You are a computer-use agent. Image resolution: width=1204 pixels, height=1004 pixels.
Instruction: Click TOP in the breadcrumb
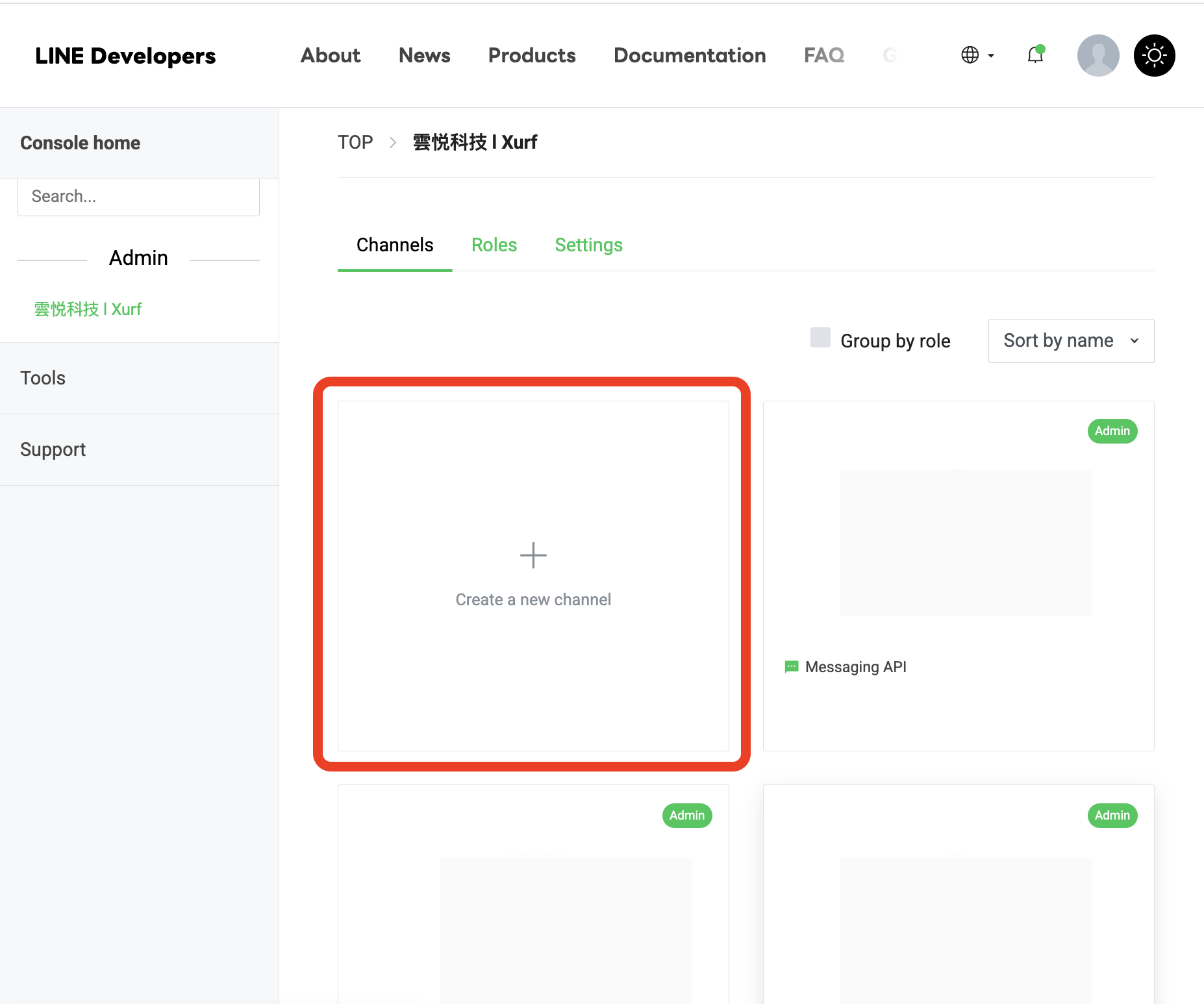tap(355, 142)
